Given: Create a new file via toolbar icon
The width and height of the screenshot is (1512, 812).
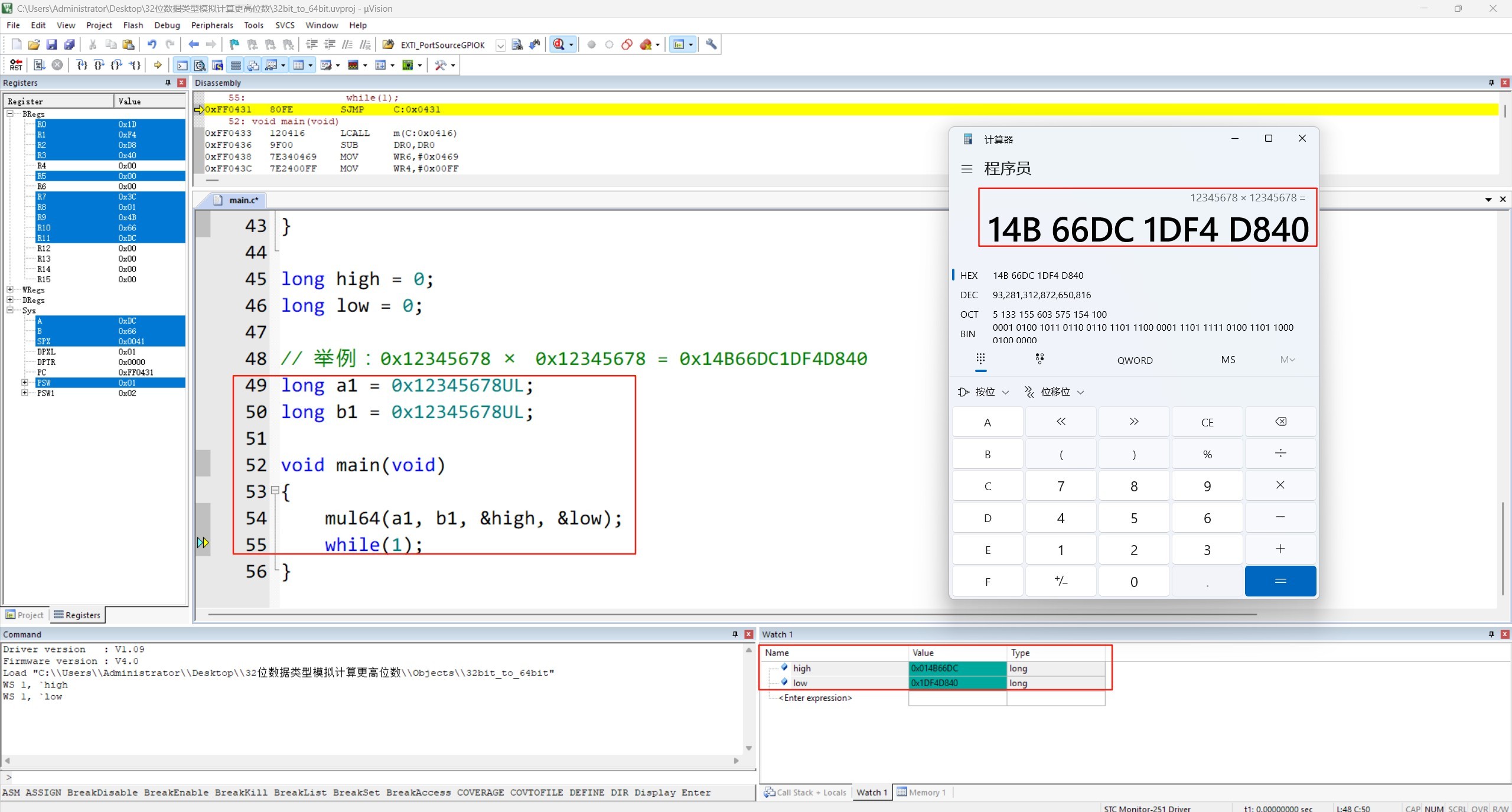Looking at the screenshot, I should tap(16, 44).
